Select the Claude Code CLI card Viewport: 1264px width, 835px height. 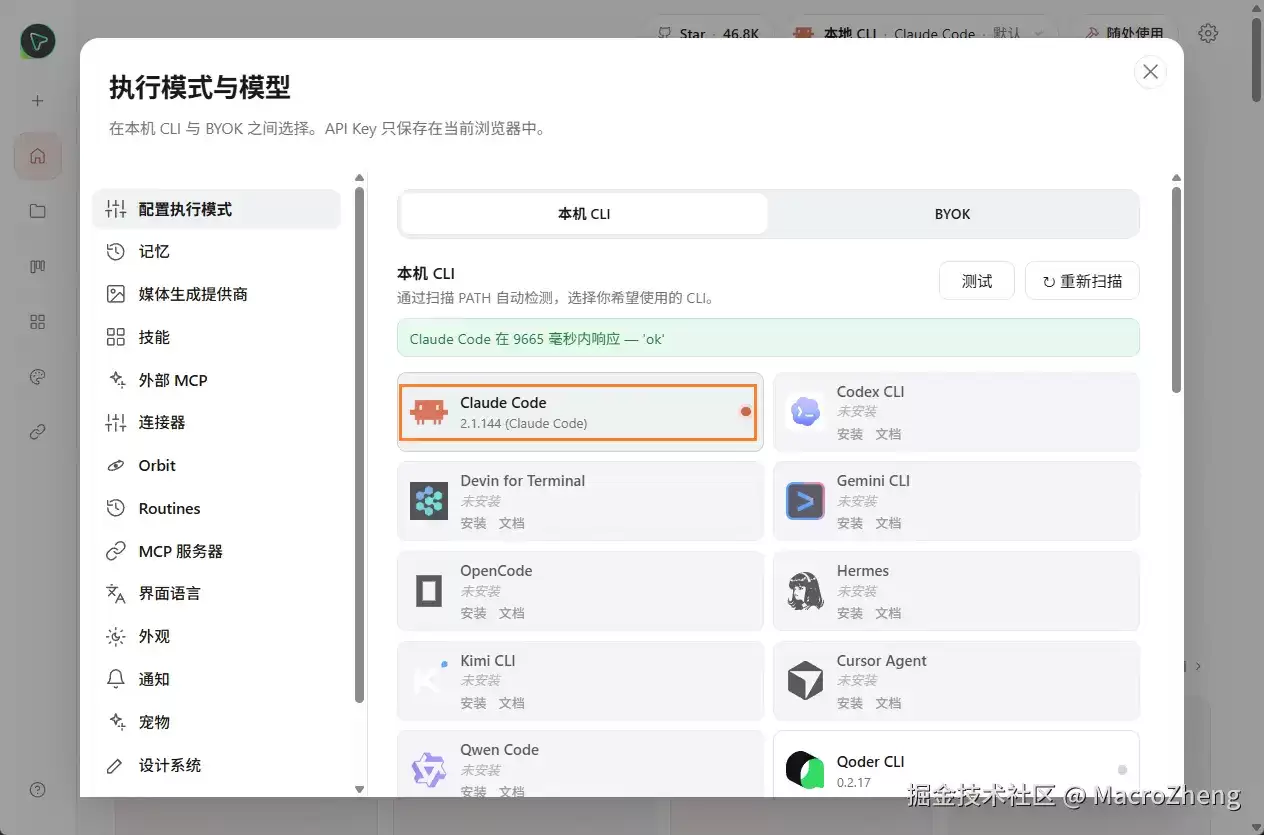579,412
